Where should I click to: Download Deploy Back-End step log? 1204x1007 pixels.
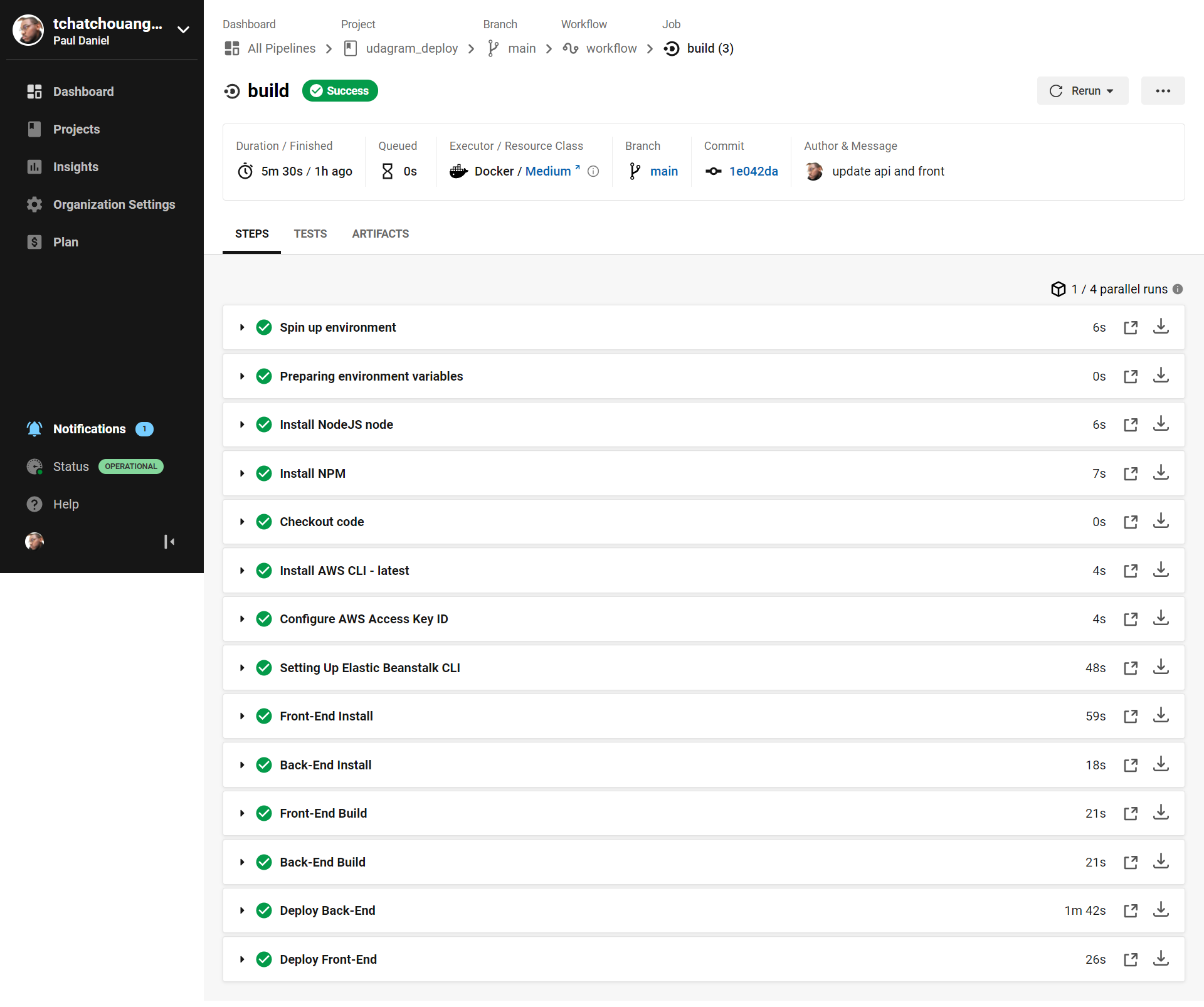click(x=1161, y=910)
